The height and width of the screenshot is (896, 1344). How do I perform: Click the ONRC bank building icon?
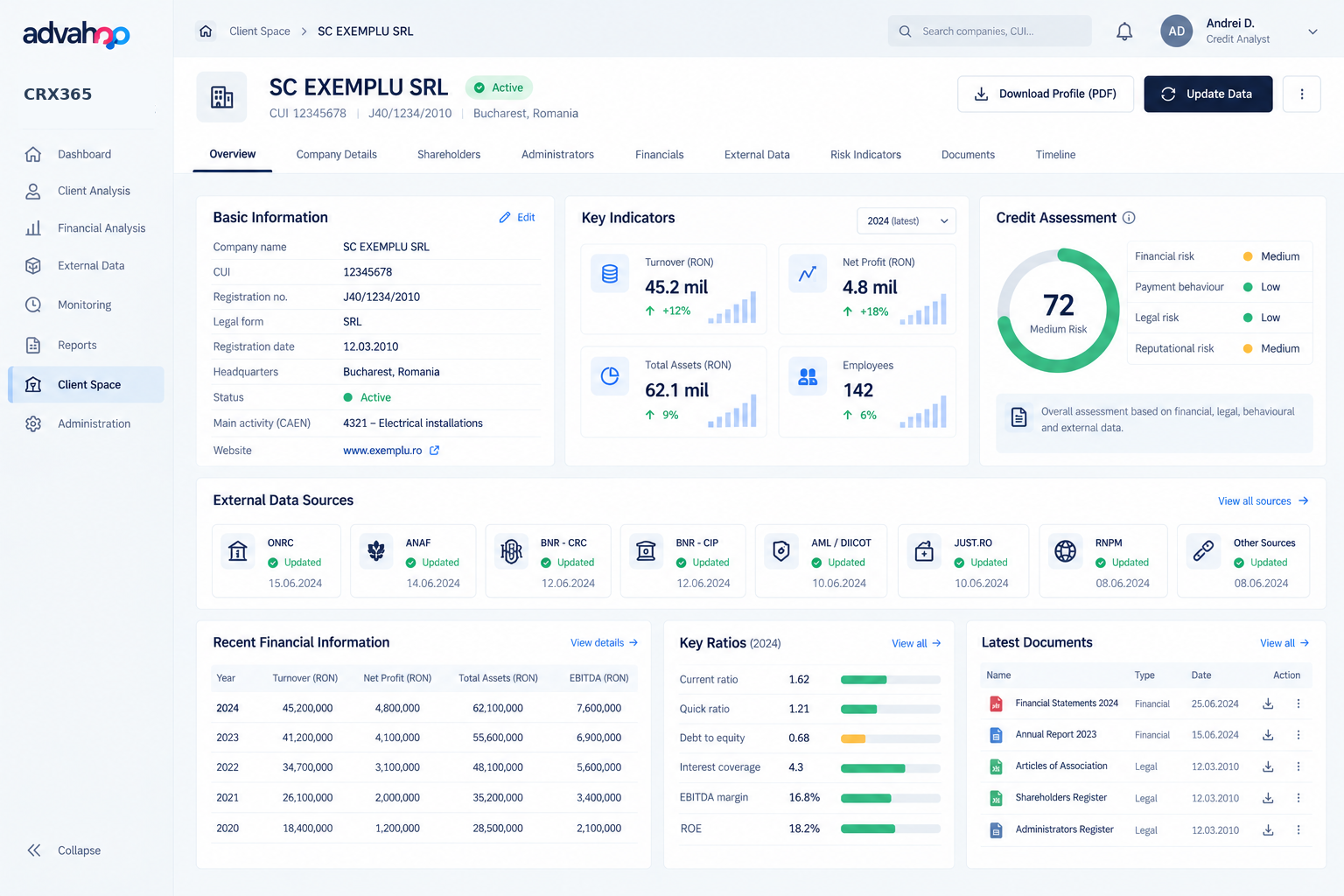[x=238, y=551]
